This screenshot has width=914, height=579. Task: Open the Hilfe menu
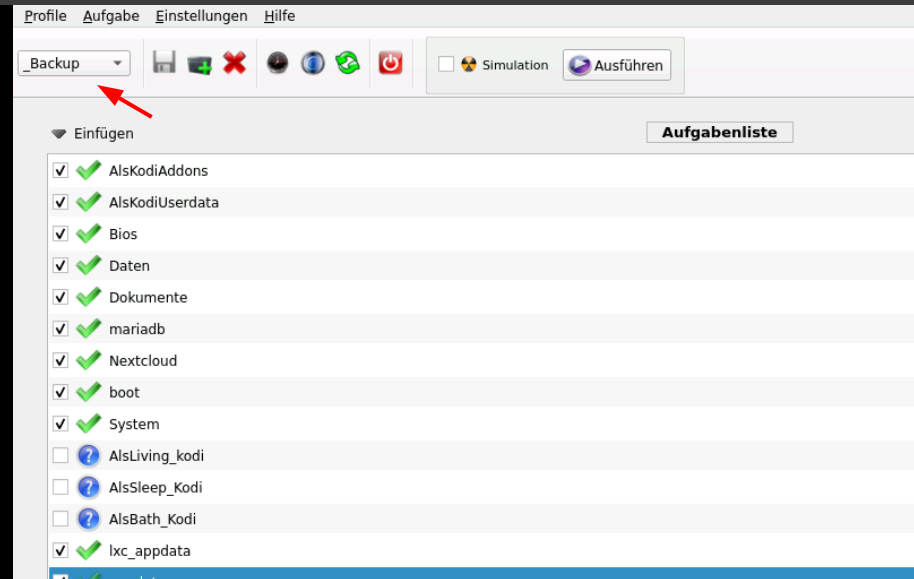(279, 16)
